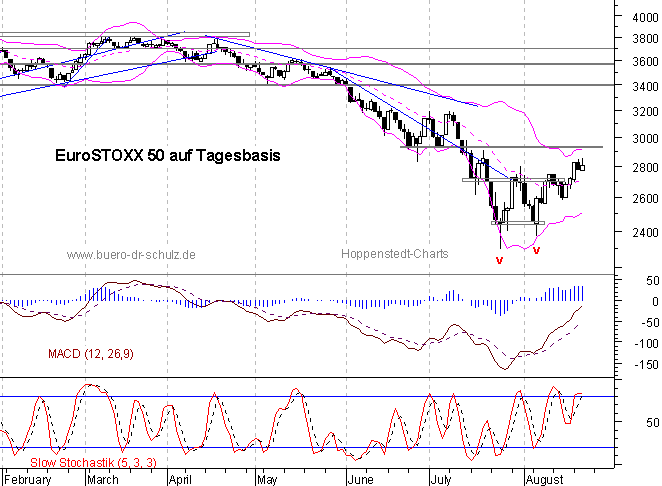Click the 50 value on the Stochastik axis
This screenshot has width=662, height=486.
coord(653,423)
